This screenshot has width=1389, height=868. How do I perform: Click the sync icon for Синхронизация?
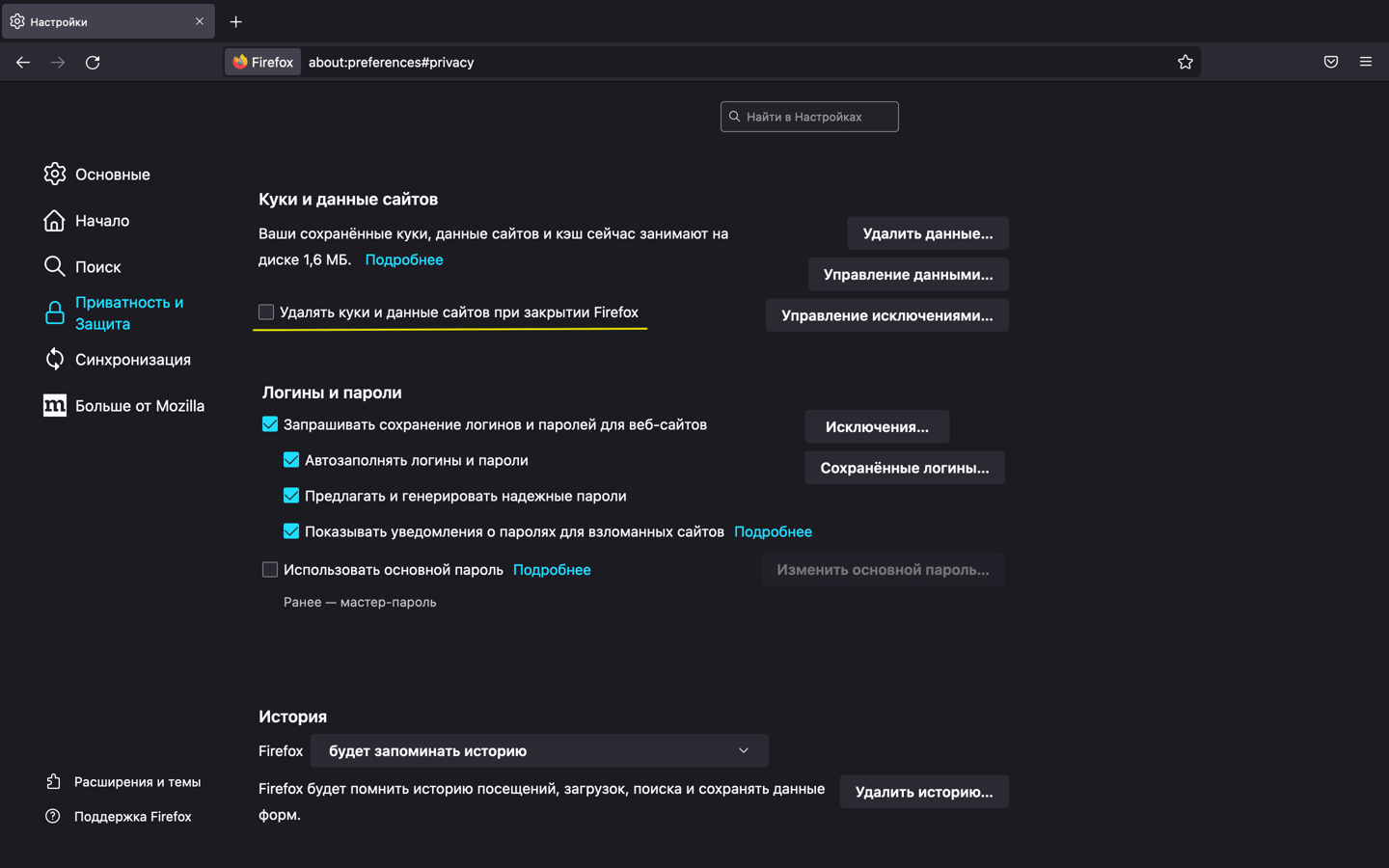(55, 359)
